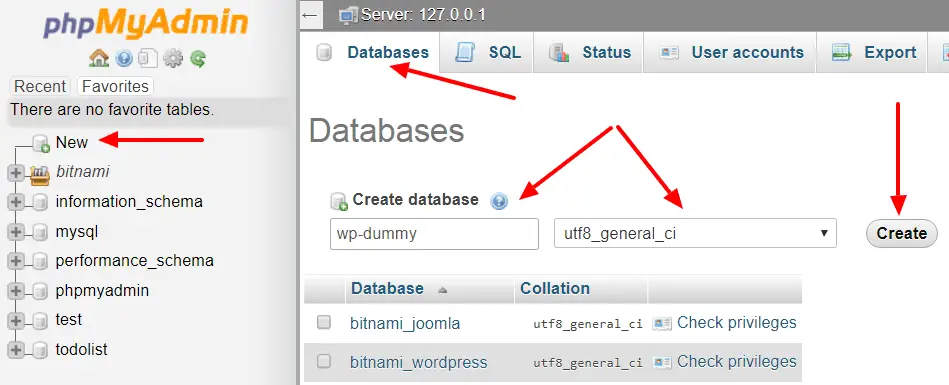Screen dimensions: 949x385
Task: Click privileges icon in bitnami_joomla row
Action: click(x=662, y=324)
